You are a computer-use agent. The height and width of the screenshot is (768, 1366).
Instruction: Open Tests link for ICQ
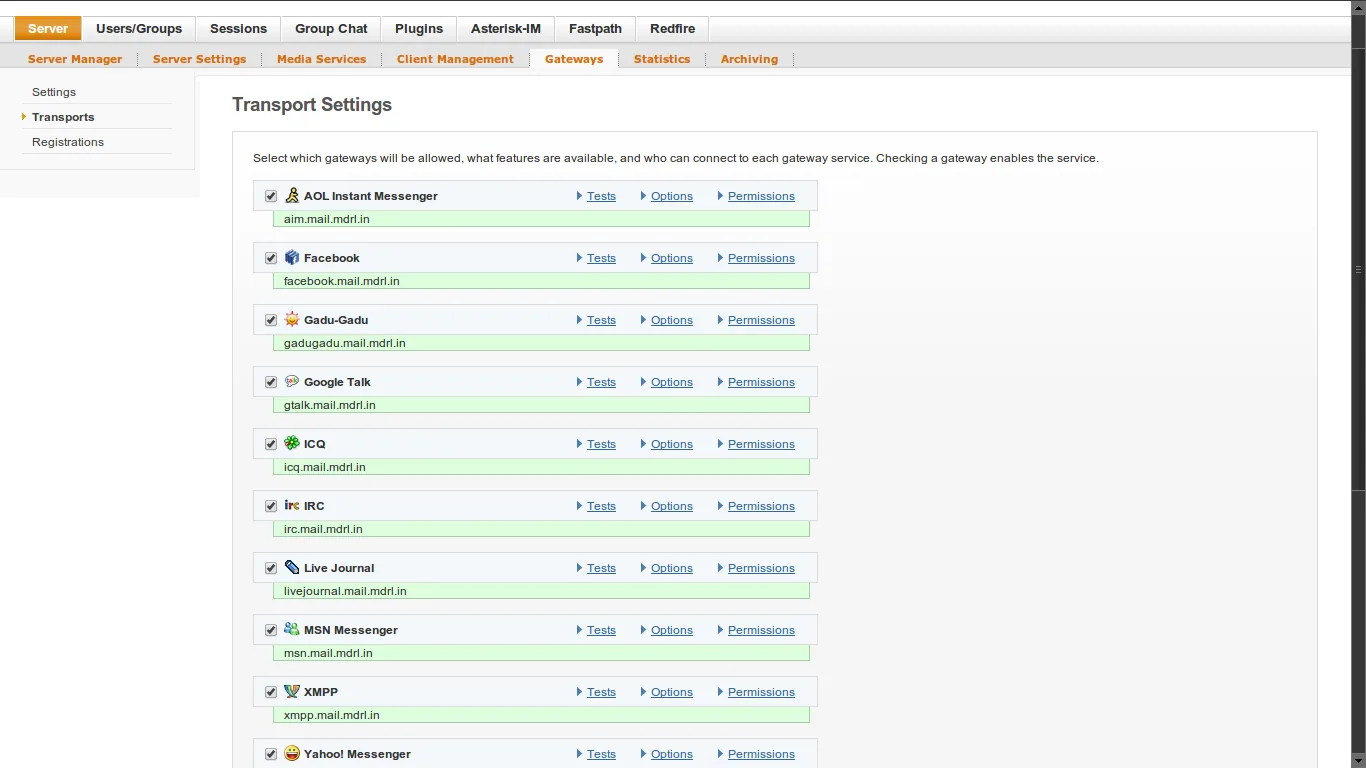click(x=601, y=444)
